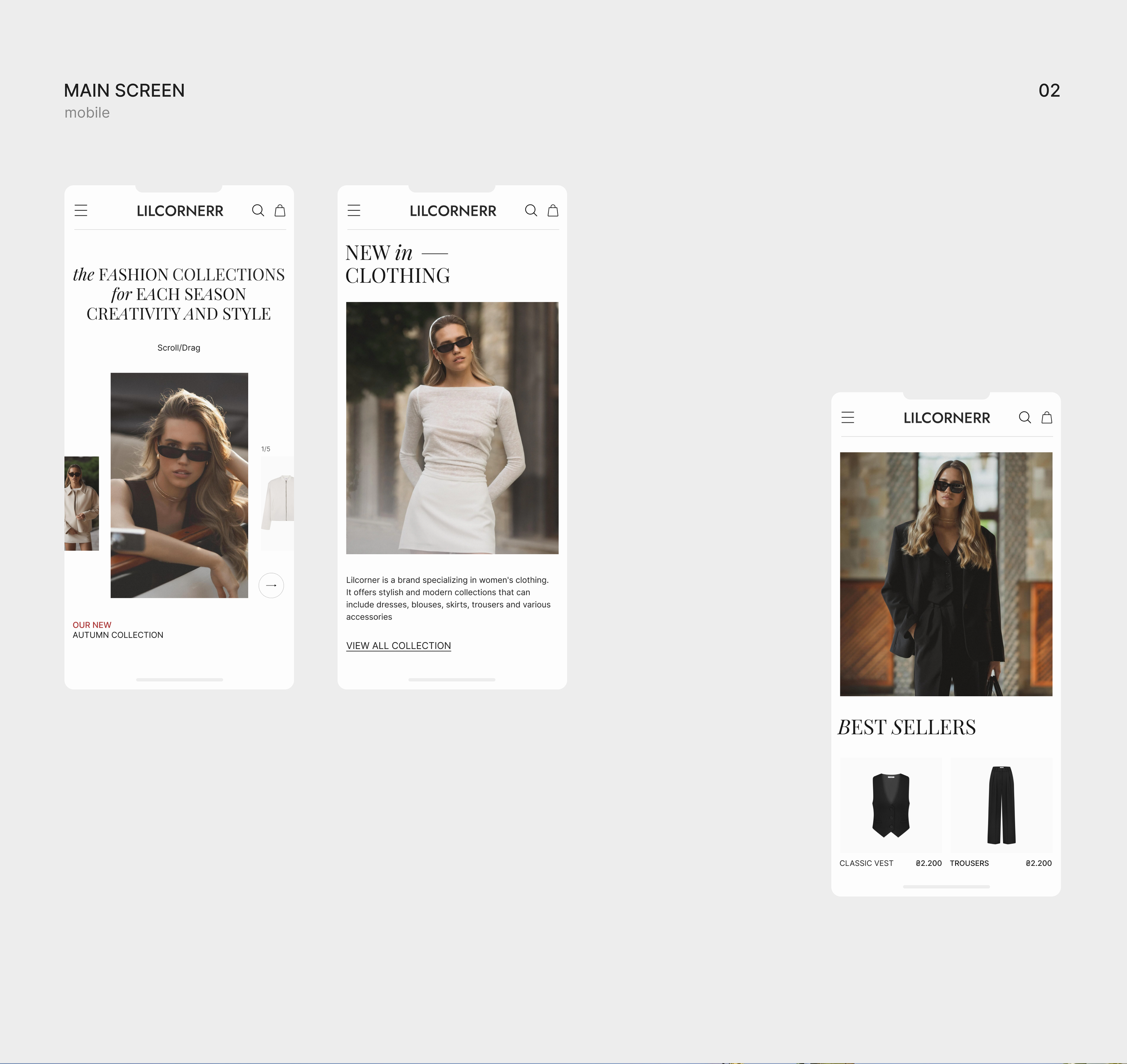
Task: Open shopping bag in first phone mockup
Action: pyautogui.click(x=280, y=210)
